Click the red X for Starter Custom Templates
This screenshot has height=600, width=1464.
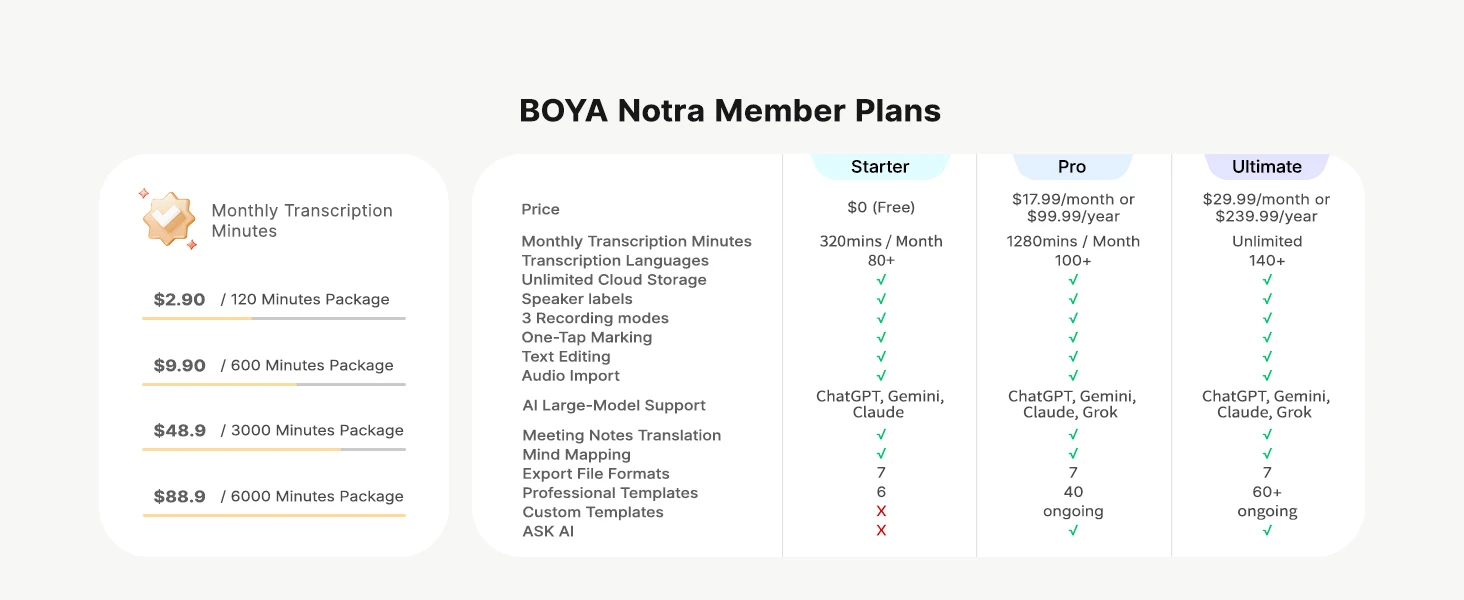[x=881, y=511]
